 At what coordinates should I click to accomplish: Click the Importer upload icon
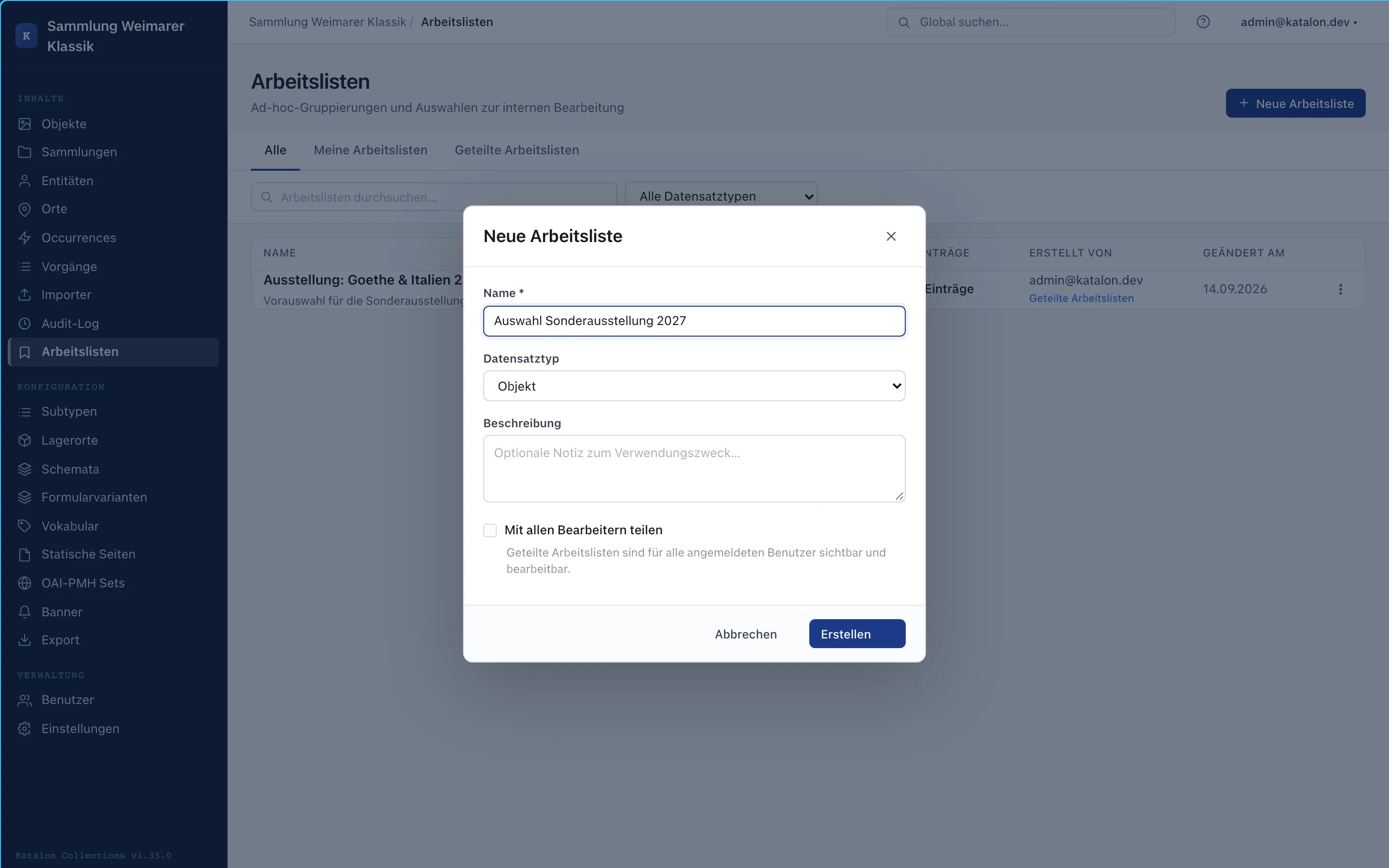click(x=24, y=295)
